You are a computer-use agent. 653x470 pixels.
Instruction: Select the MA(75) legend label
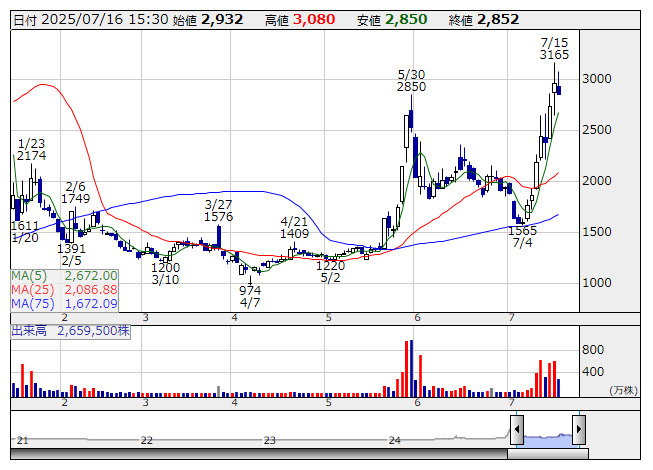tap(65, 303)
